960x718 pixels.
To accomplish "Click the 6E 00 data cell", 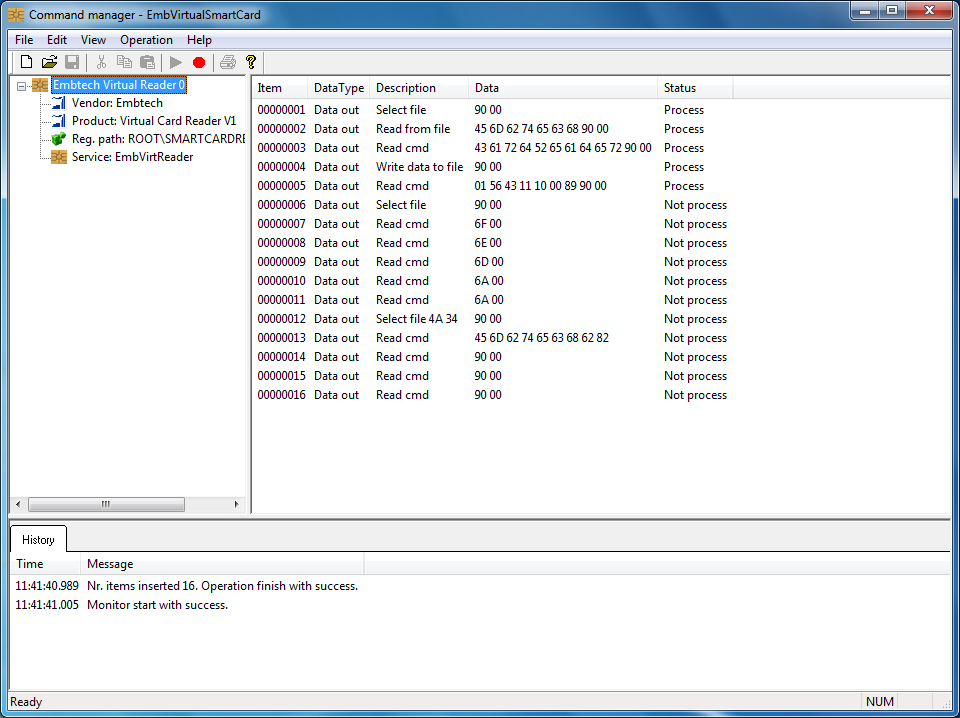I will click(x=487, y=243).
